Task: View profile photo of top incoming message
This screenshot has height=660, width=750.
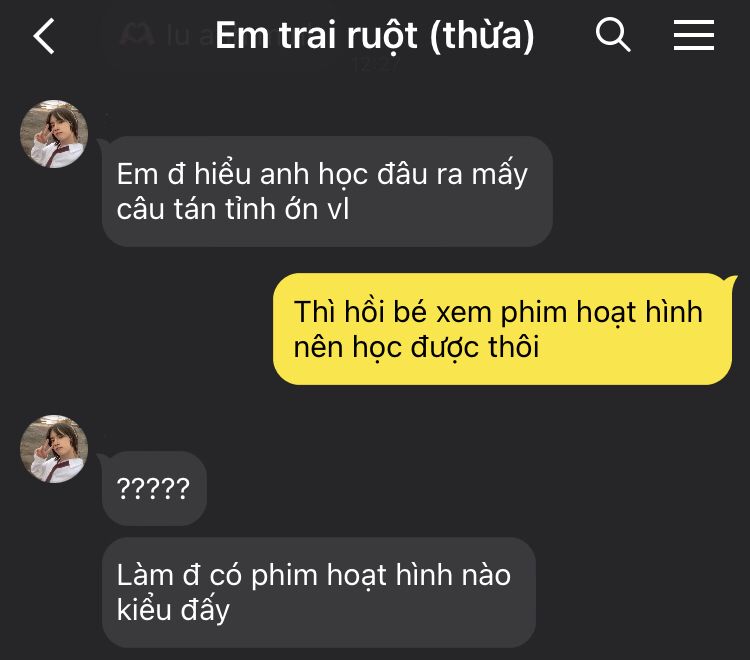Action: [54, 134]
